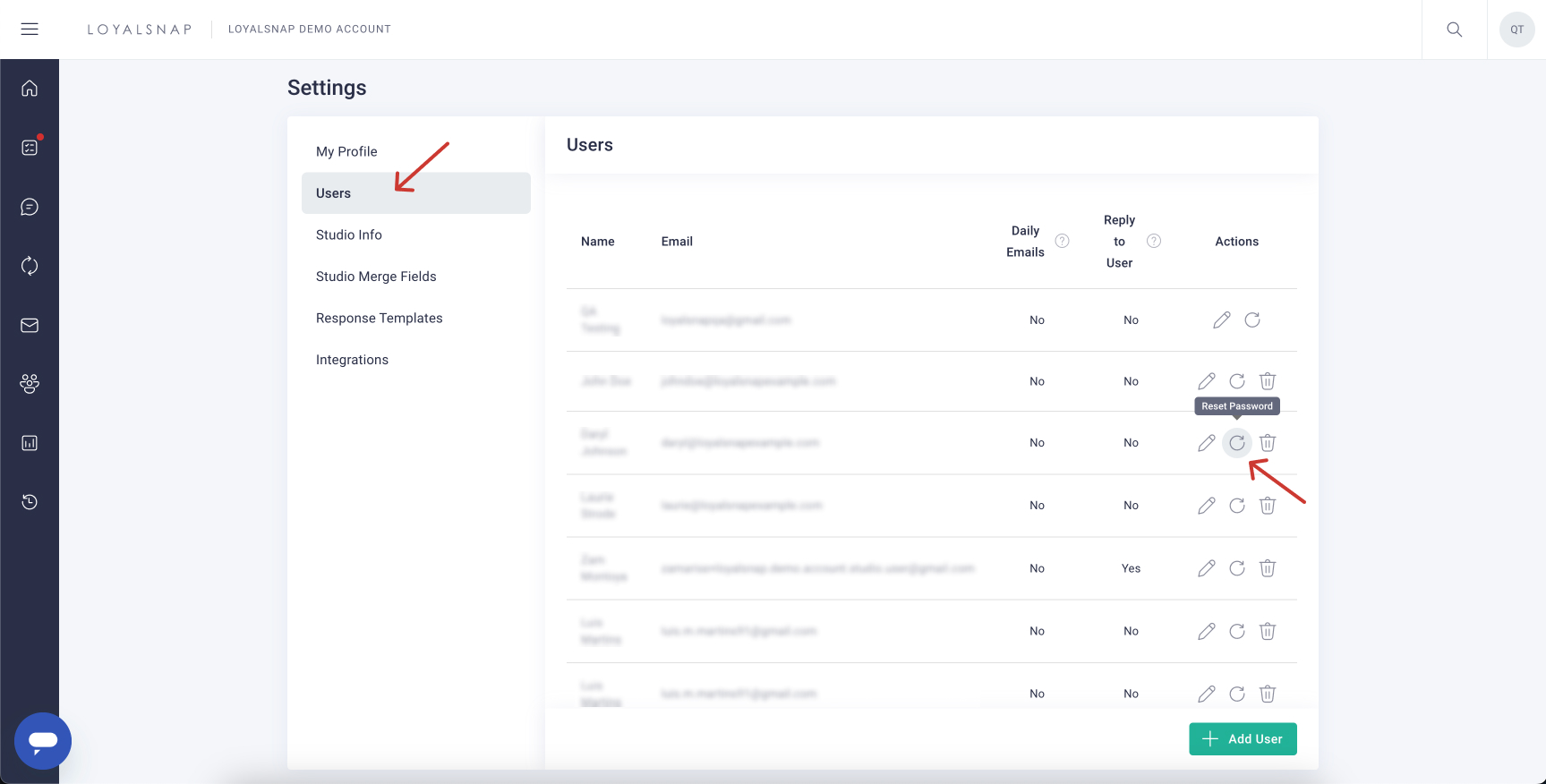The height and width of the screenshot is (784, 1546).
Task: Click the Daily Emails help question mark
Action: [1062, 241]
